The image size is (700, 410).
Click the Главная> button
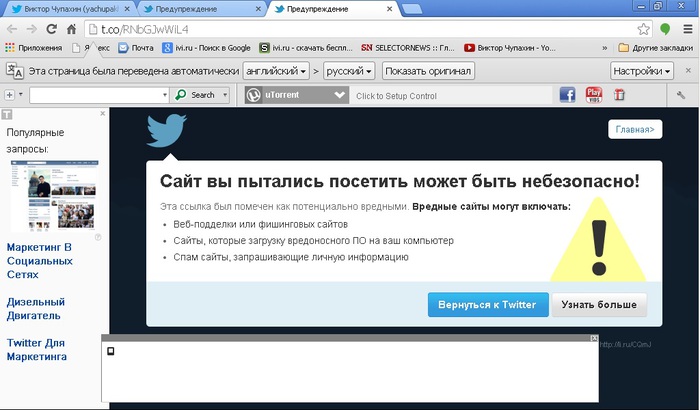(x=635, y=130)
